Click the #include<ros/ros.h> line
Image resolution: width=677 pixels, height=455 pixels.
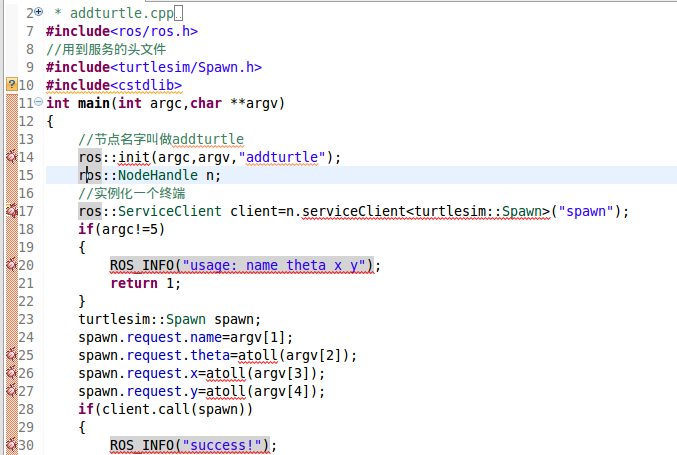(x=122, y=31)
